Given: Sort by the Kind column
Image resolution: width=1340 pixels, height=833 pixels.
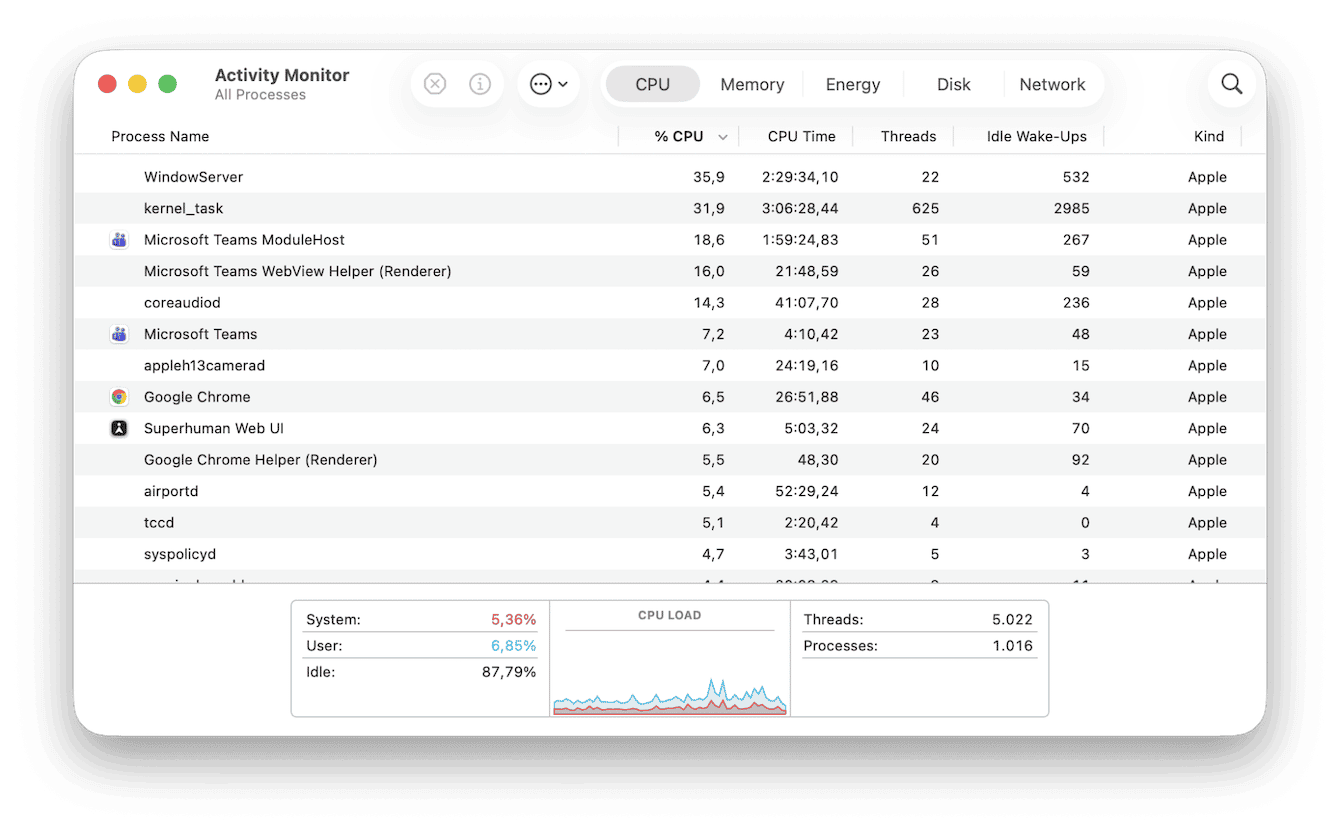Looking at the screenshot, I should [x=1209, y=137].
